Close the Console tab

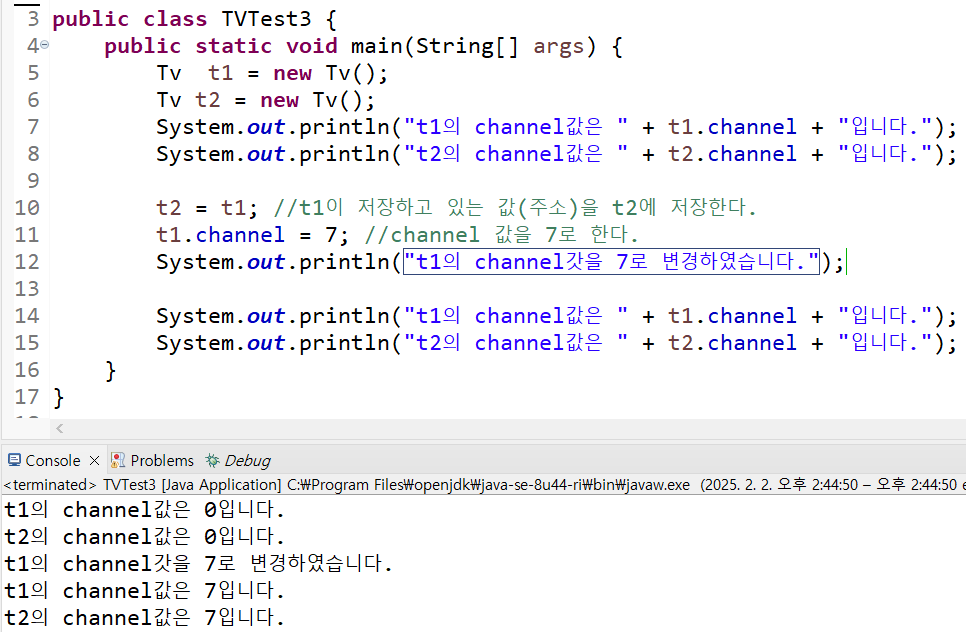tap(94, 460)
